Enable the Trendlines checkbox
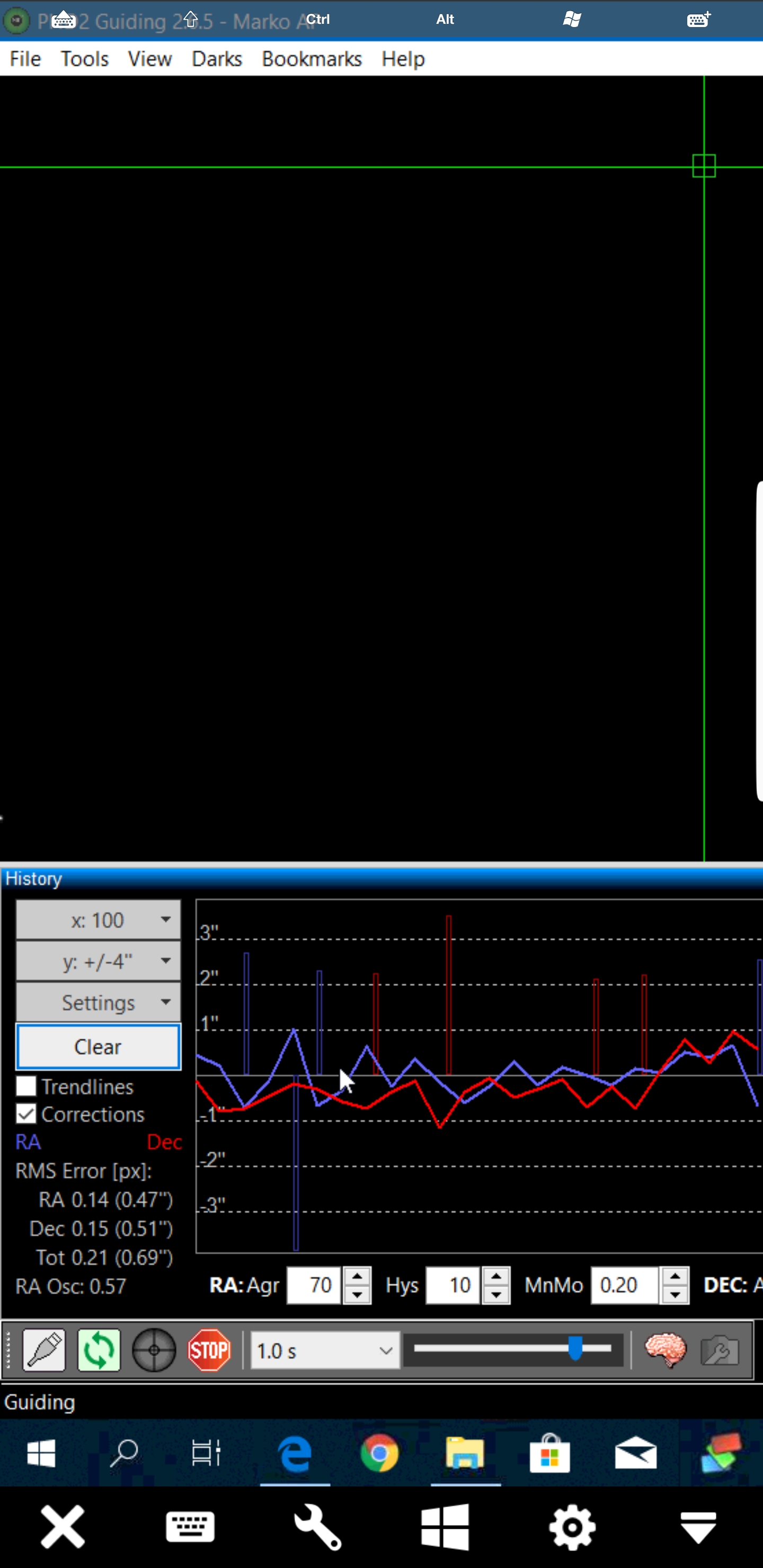This screenshot has height=1568, width=763. (26, 1086)
